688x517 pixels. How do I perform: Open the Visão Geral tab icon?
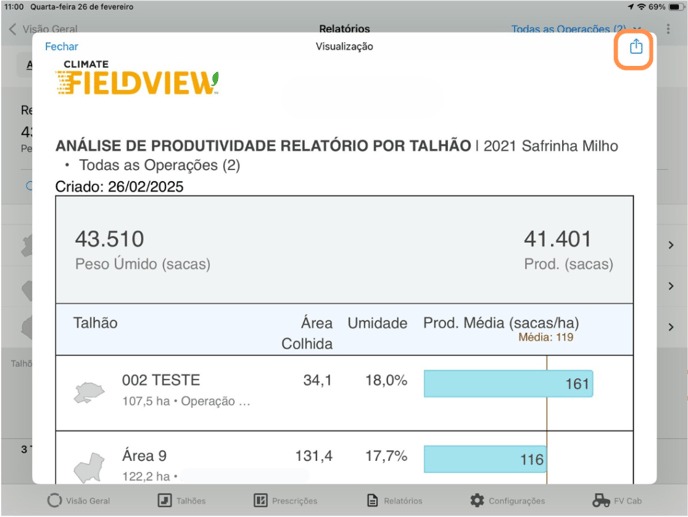[54, 500]
